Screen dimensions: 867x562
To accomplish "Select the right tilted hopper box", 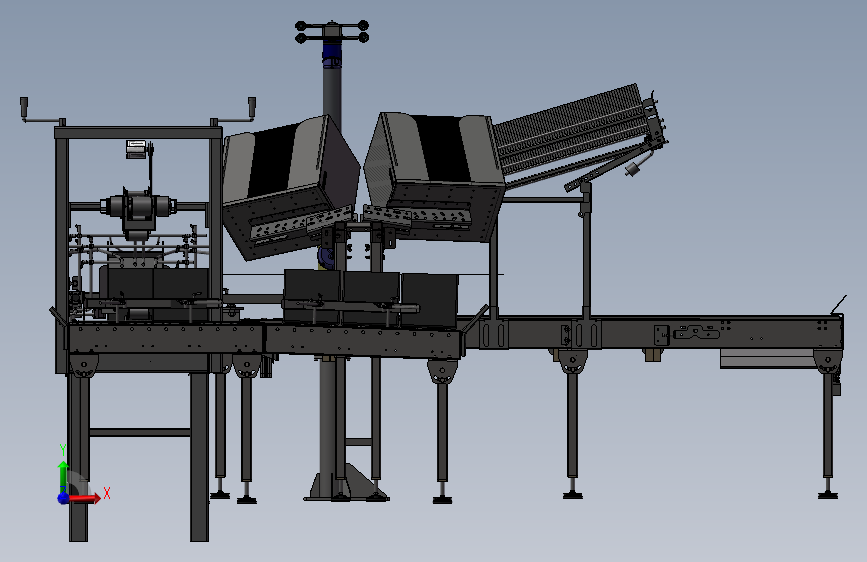I will [x=434, y=176].
